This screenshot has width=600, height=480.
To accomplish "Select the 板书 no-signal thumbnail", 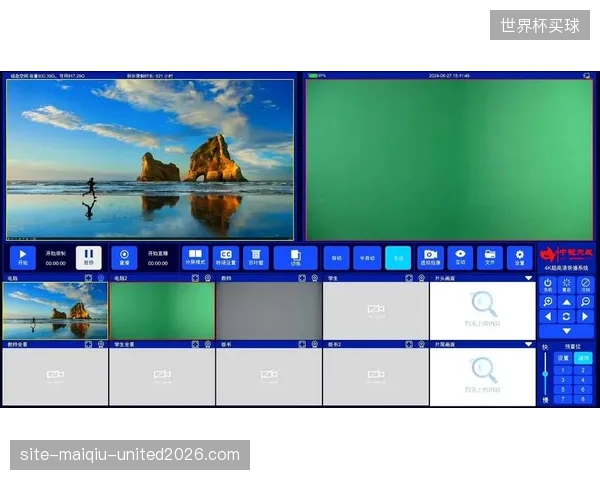I will 269,377.
